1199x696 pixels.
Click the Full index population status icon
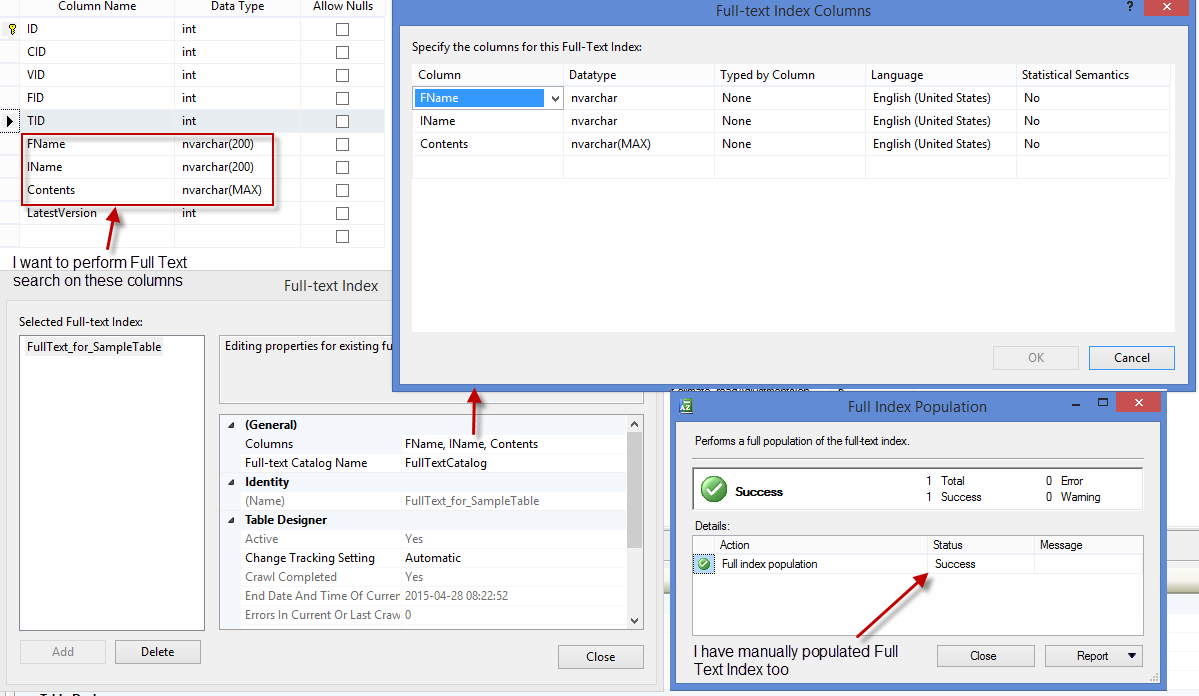(703, 564)
